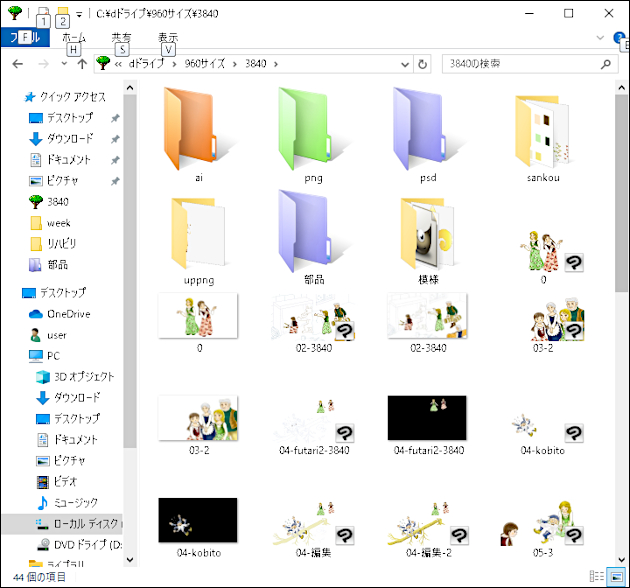Viewport: 630px width, 588px height.
Task: Switch to details list view
Action: pyautogui.click(x=596, y=576)
